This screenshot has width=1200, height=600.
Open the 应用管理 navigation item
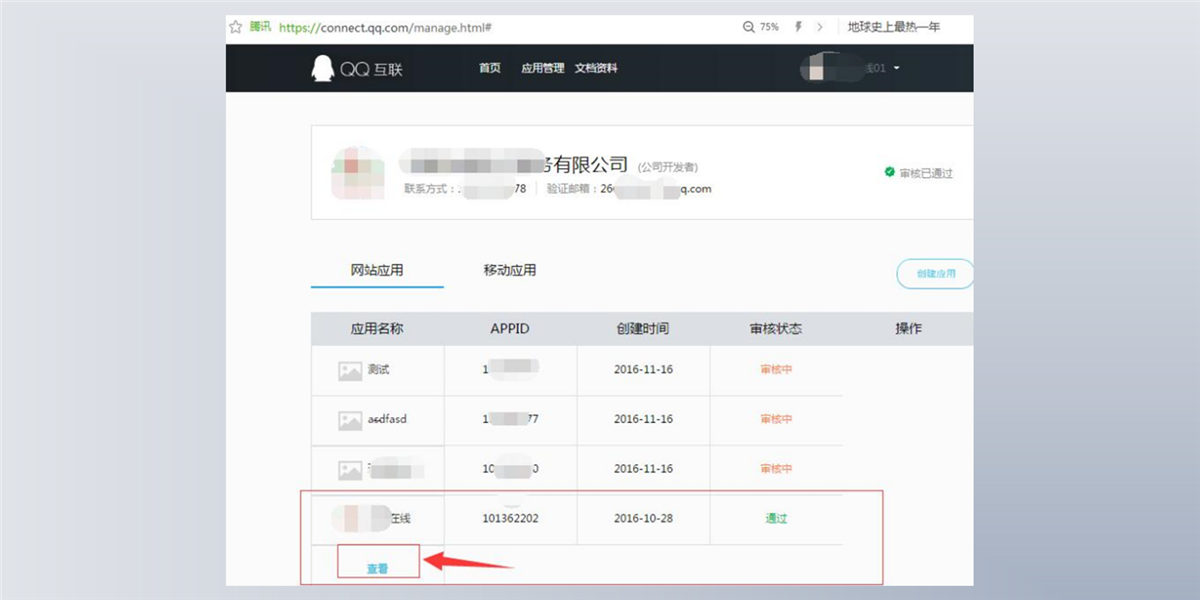pyautogui.click(x=543, y=68)
